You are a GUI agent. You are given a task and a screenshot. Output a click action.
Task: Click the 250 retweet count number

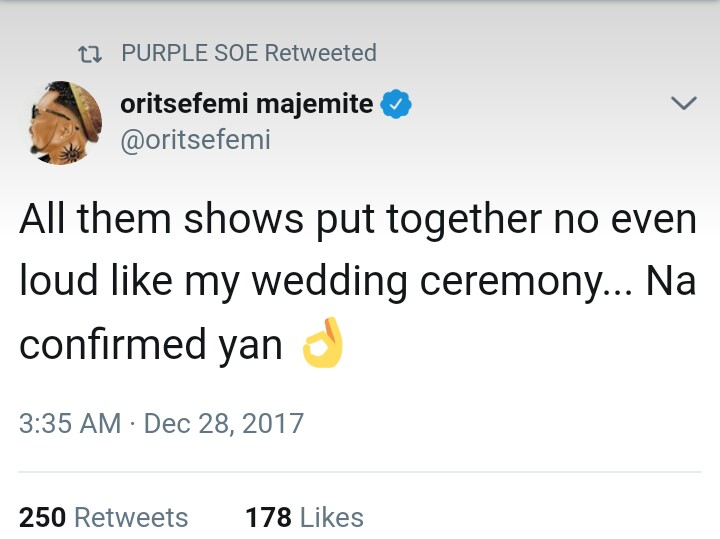[x=42, y=517]
